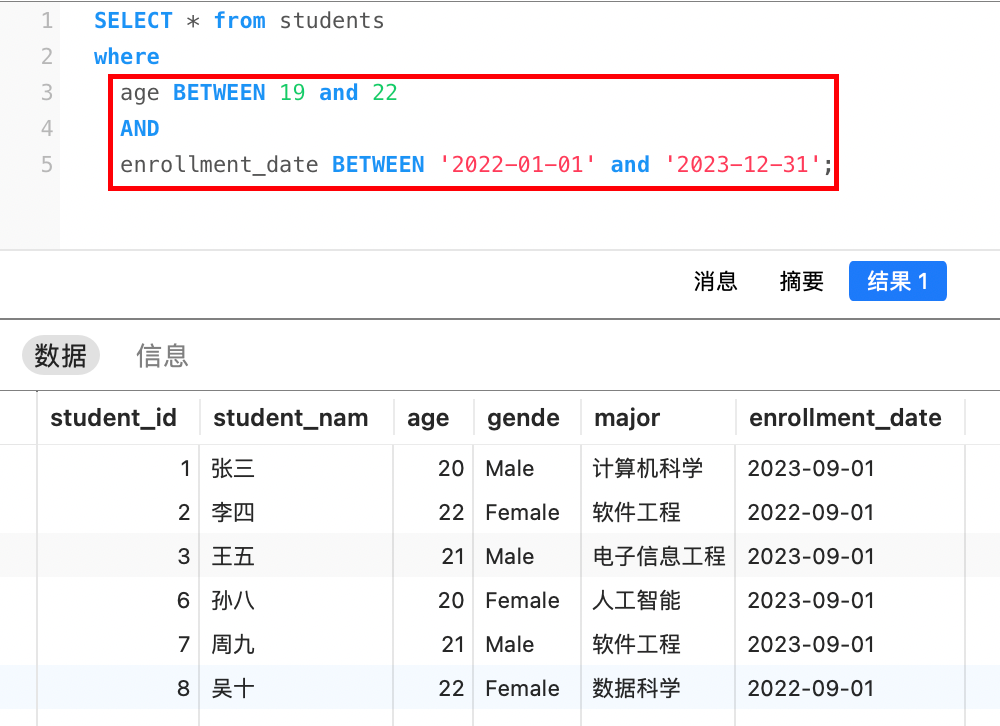Click enrollment_date identifier in the query
Image resolution: width=1000 pixels, height=726 pixels.
(219, 165)
